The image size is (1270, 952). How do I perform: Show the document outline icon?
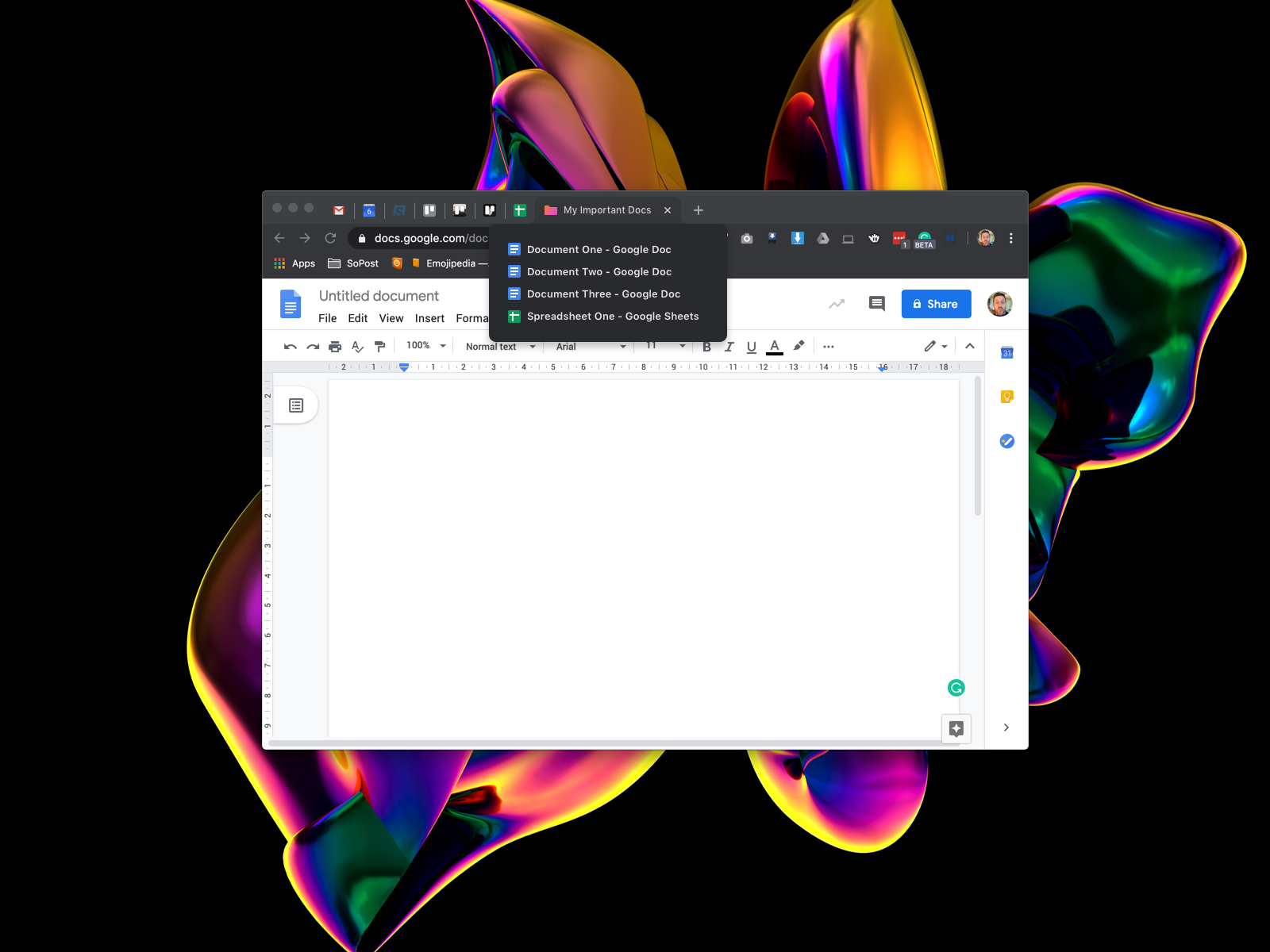point(296,405)
